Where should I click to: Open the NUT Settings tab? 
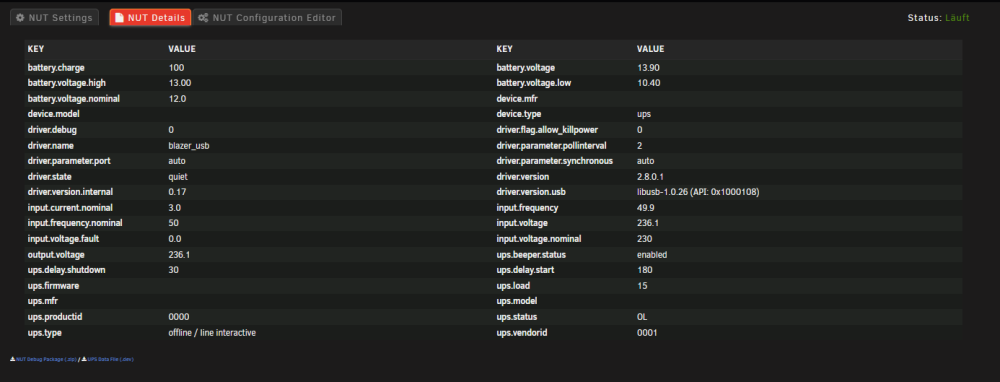pyautogui.click(x=54, y=18)
